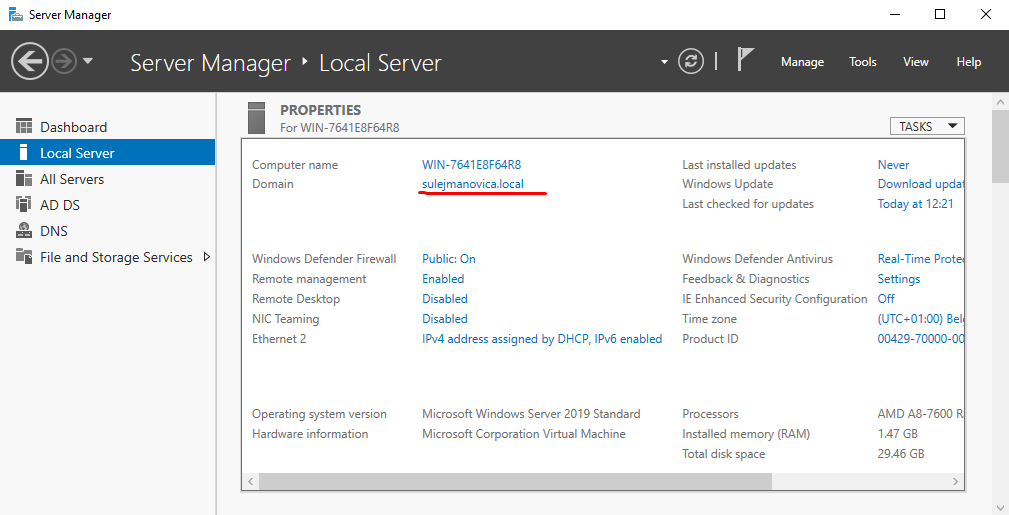Click the horizontal scrollbar in Properties
1009x515 pixels.
point(515,481)
